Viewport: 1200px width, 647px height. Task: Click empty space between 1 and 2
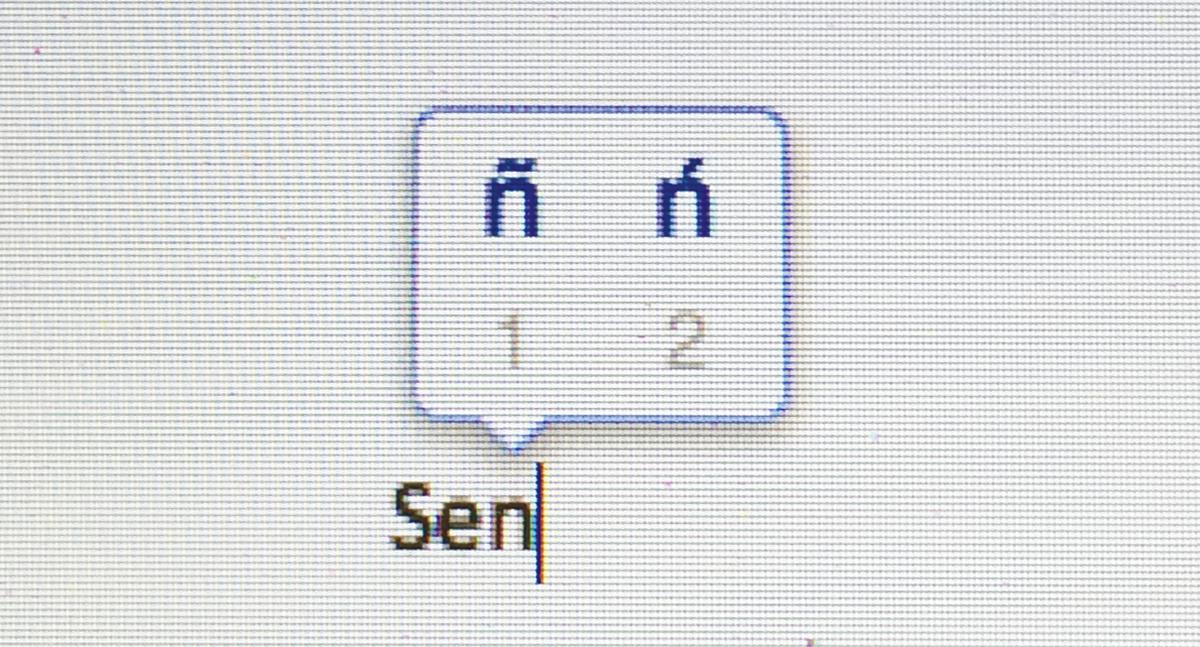(598, 343)
